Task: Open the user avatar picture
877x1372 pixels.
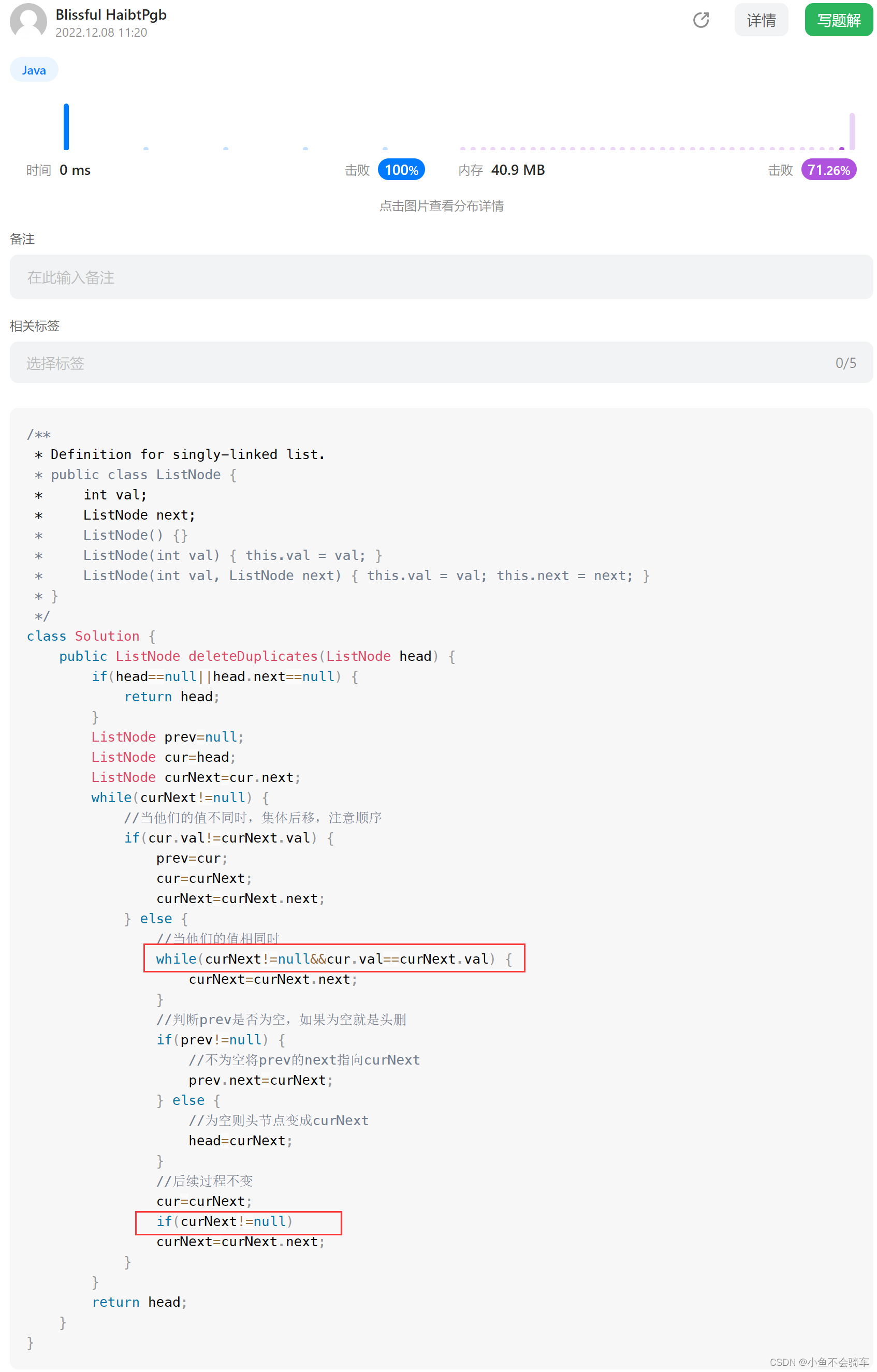Action: (28, 21)
